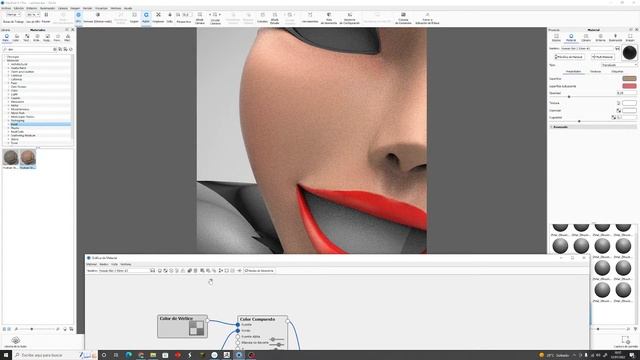The image size is (640, 360).
Task: Select the Toon folder in library tree
Action: (x=14, y=143)
